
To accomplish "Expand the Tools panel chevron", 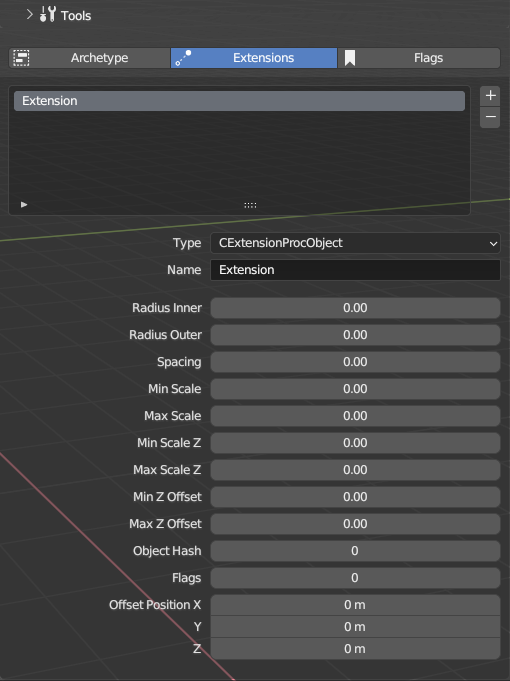I will 29,14.
